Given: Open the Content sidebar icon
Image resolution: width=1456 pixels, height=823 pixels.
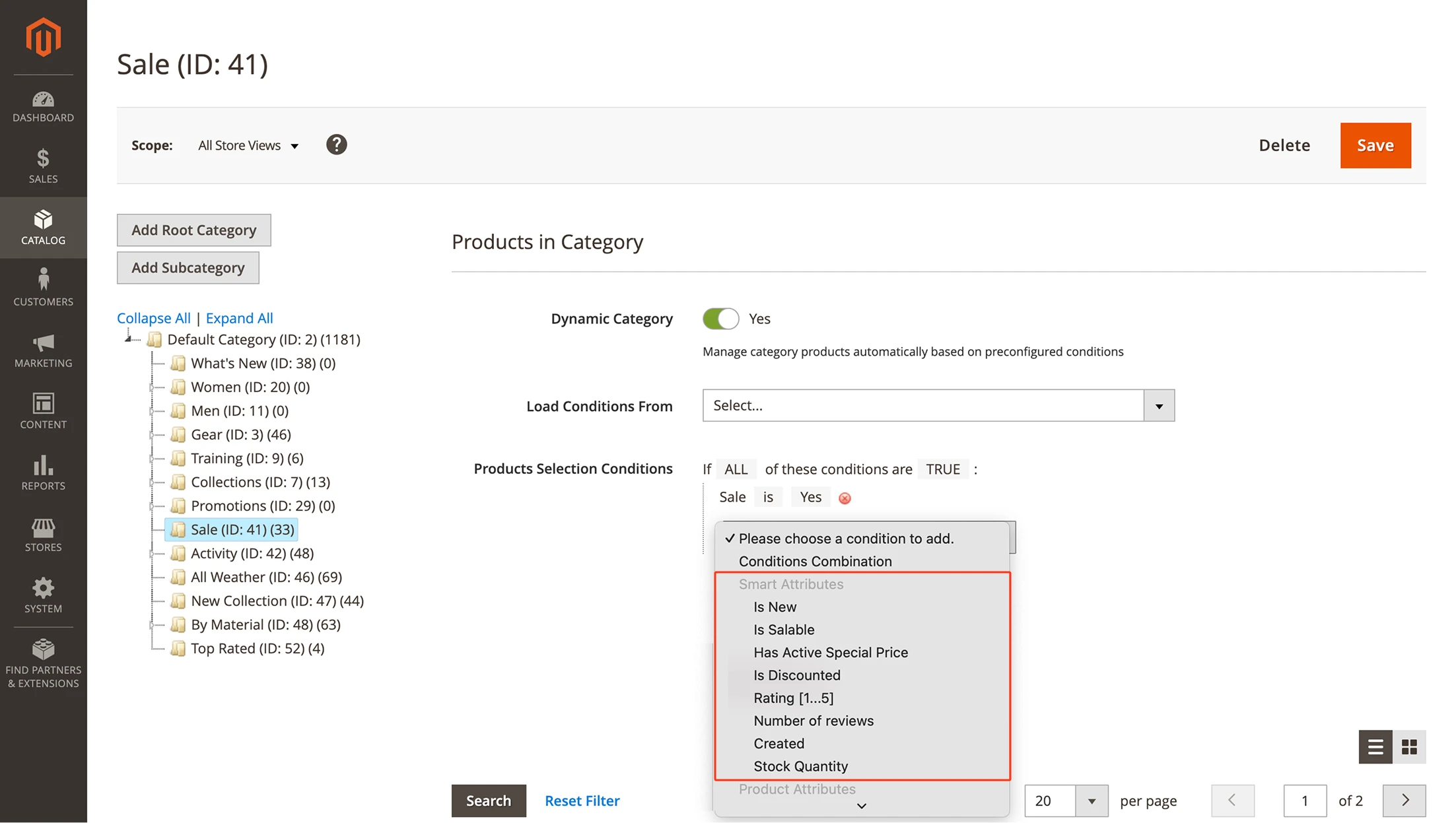Looking at the screenshot, I should [43, 409].
